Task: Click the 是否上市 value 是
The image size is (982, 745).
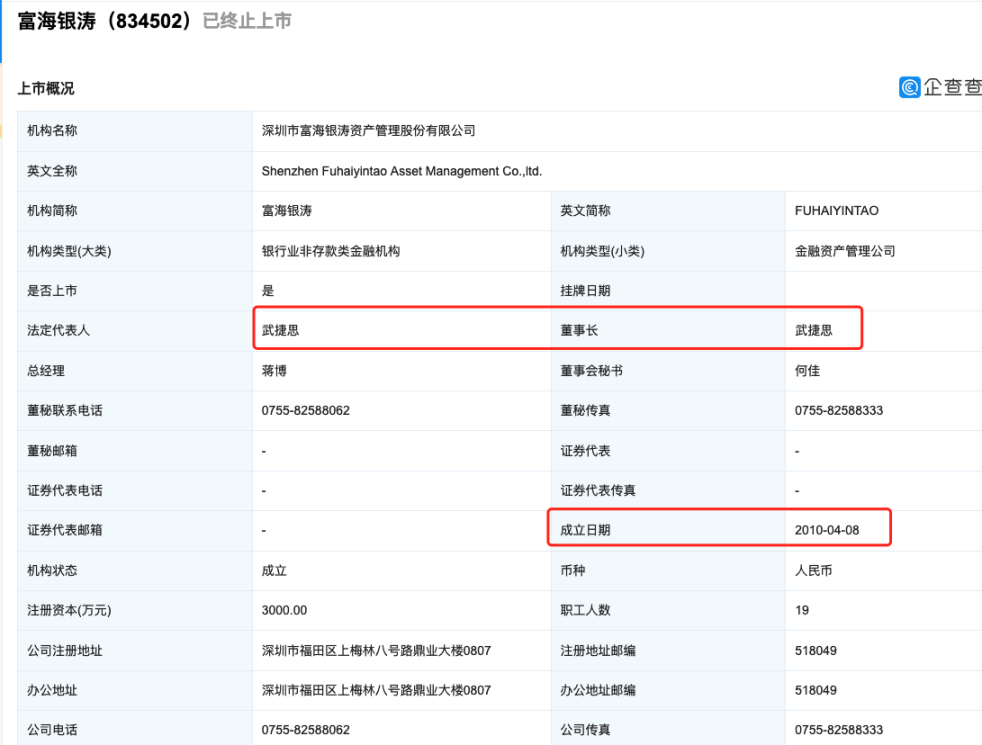Action: click(268, 290)
